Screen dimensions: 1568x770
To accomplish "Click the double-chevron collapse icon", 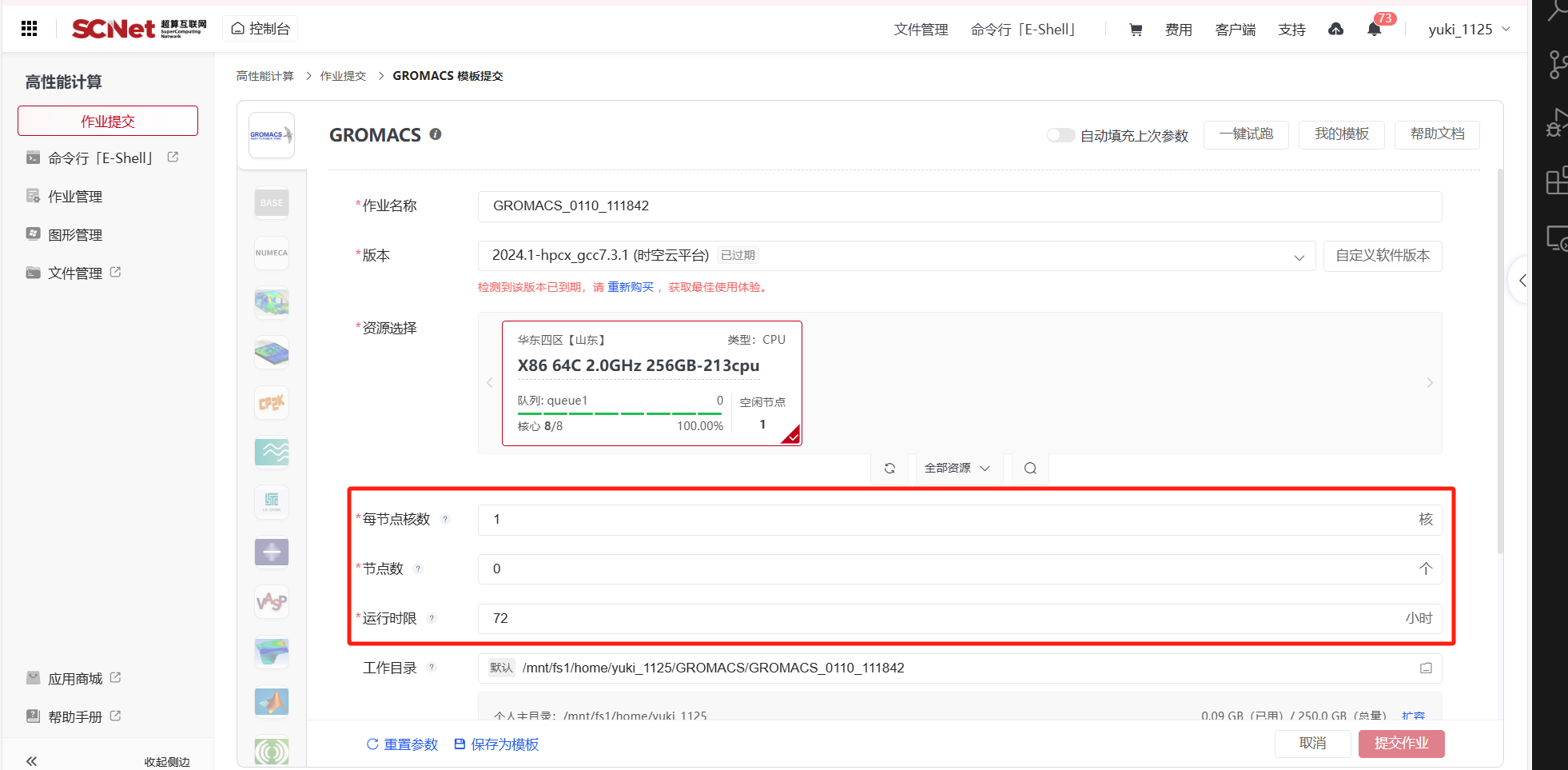I will coord(31,761).
